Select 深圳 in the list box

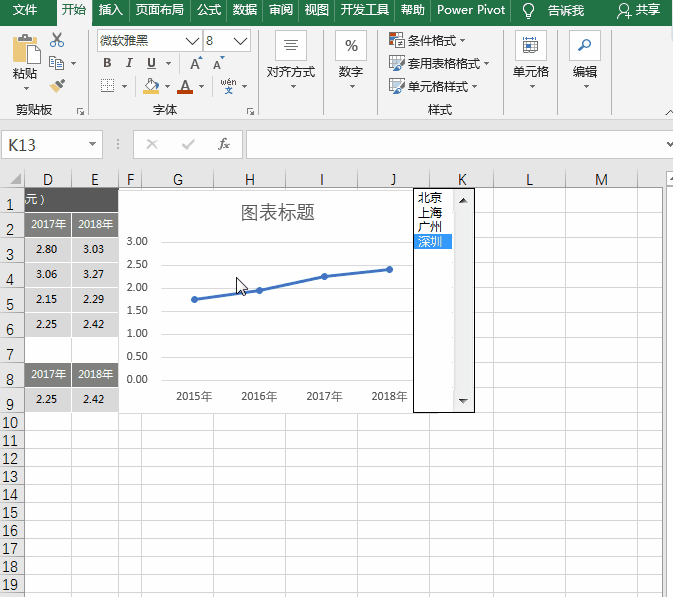tap(433, 242)
